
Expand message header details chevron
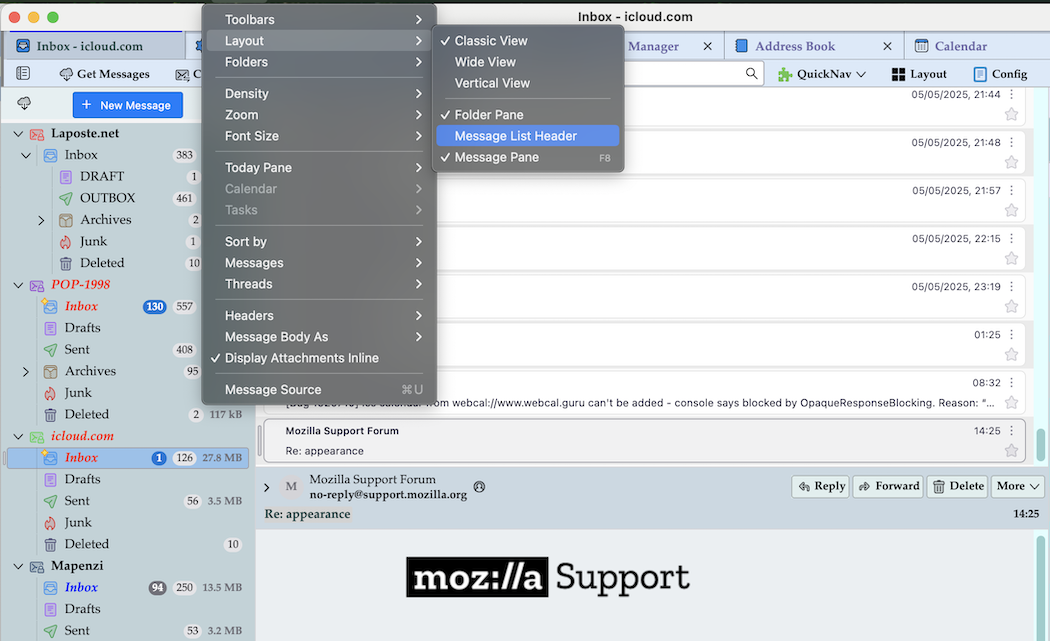point(267,488)
